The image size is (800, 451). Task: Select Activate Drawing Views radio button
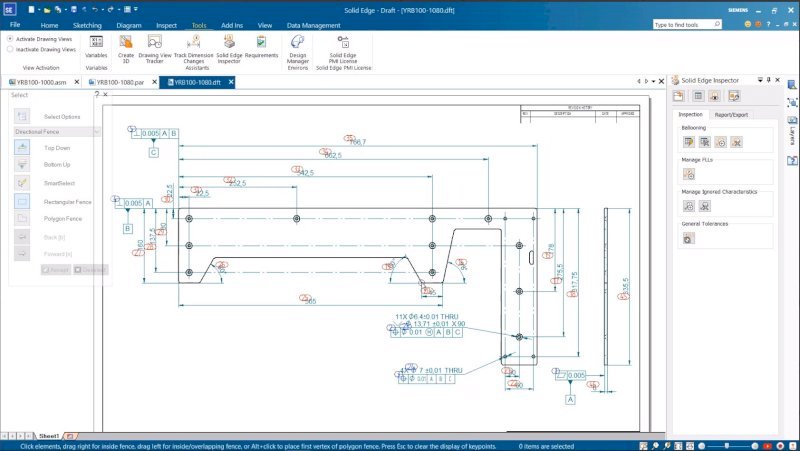pos(10,39)
